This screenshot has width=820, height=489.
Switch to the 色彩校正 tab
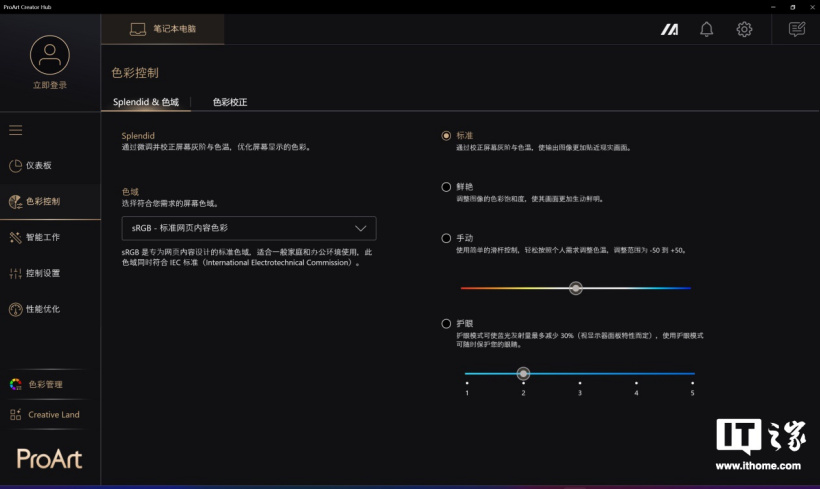tap(230, 102)
